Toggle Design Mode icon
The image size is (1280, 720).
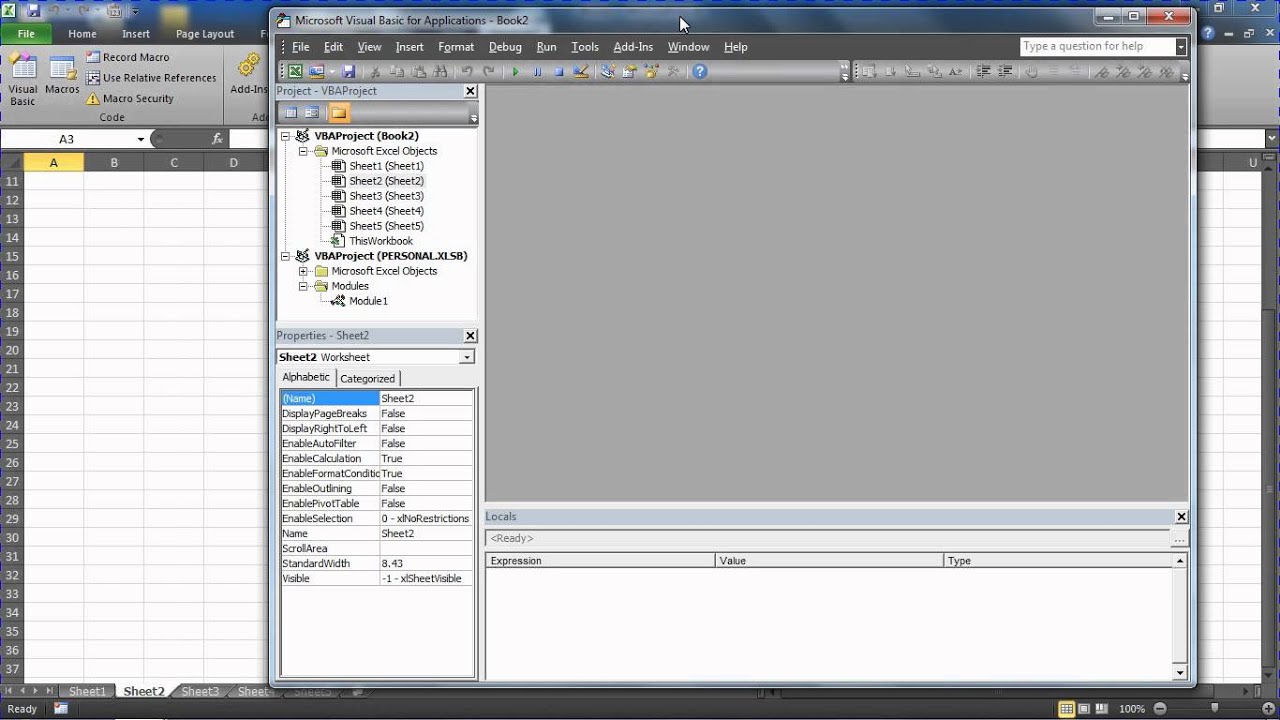click(x=581, y=72)
